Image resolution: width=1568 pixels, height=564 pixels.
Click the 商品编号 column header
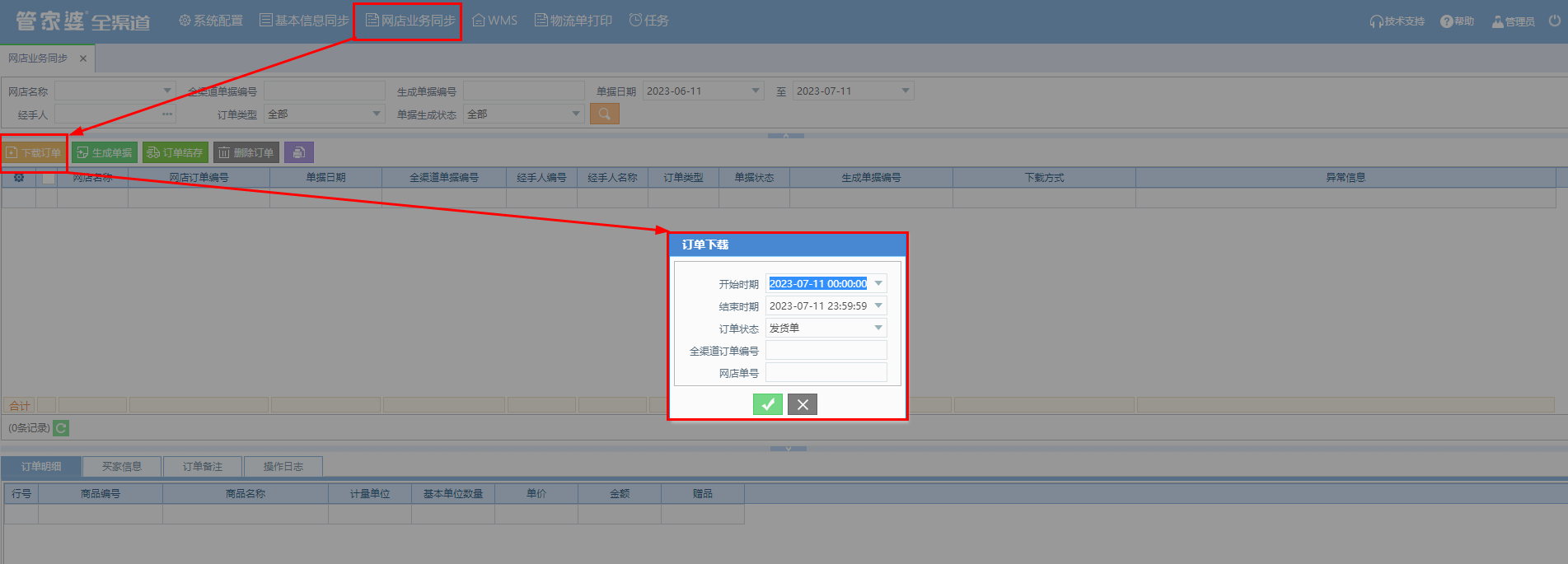point(101,494)
